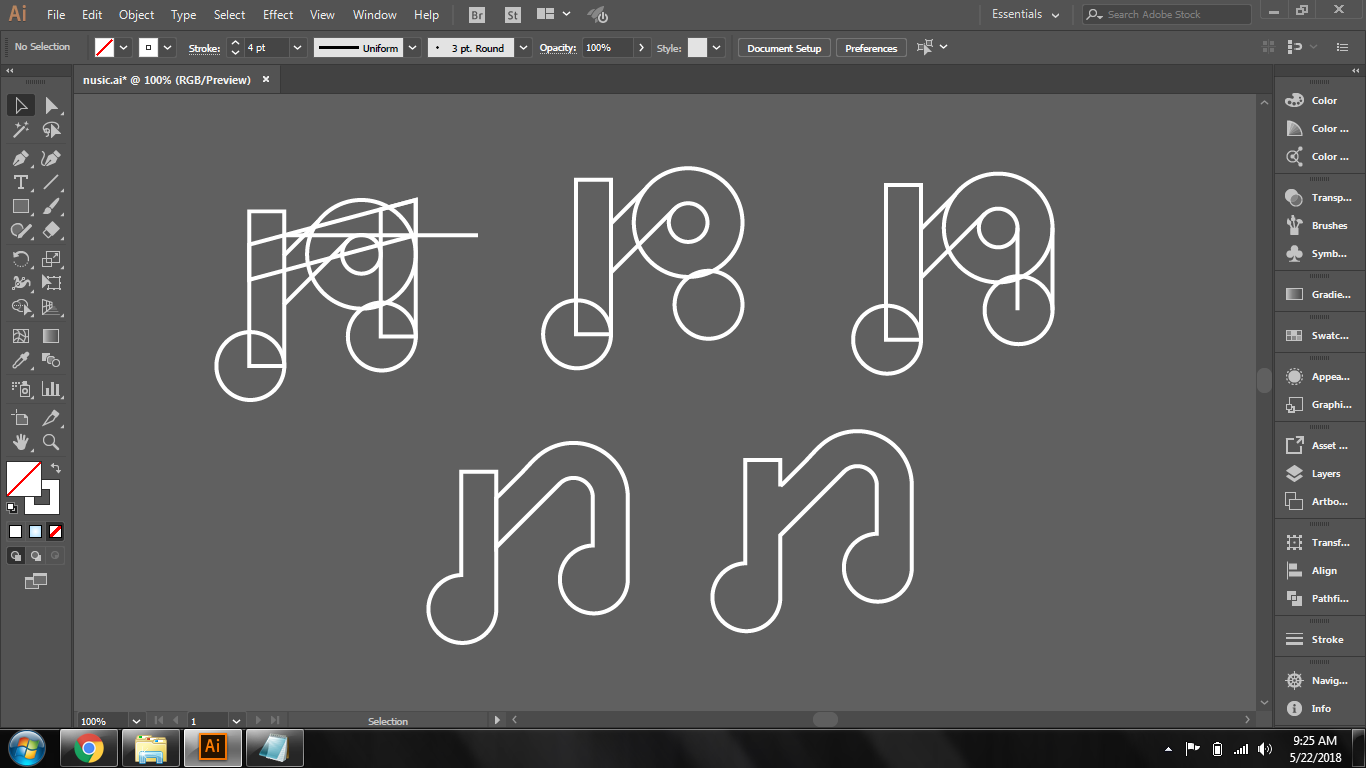Select the Magic Wand tool

pos(20,130)
